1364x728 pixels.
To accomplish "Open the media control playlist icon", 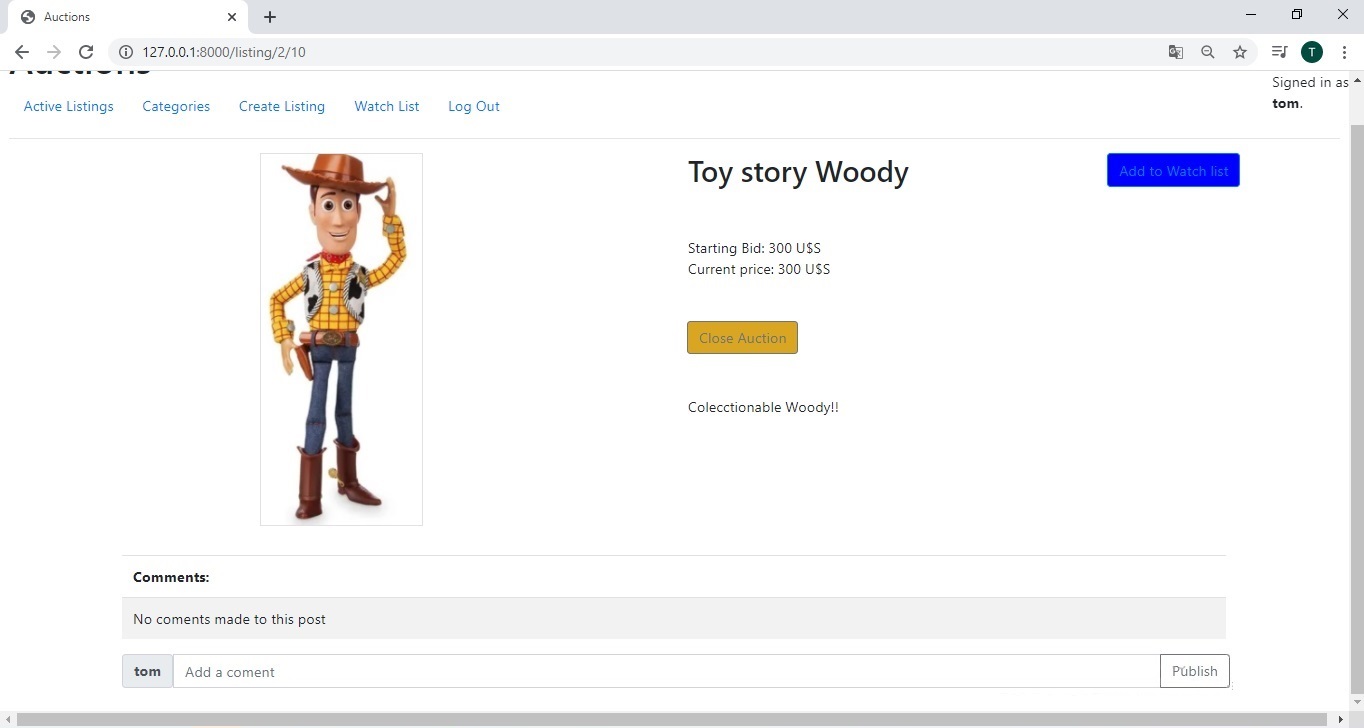I will click(1279, 52).
